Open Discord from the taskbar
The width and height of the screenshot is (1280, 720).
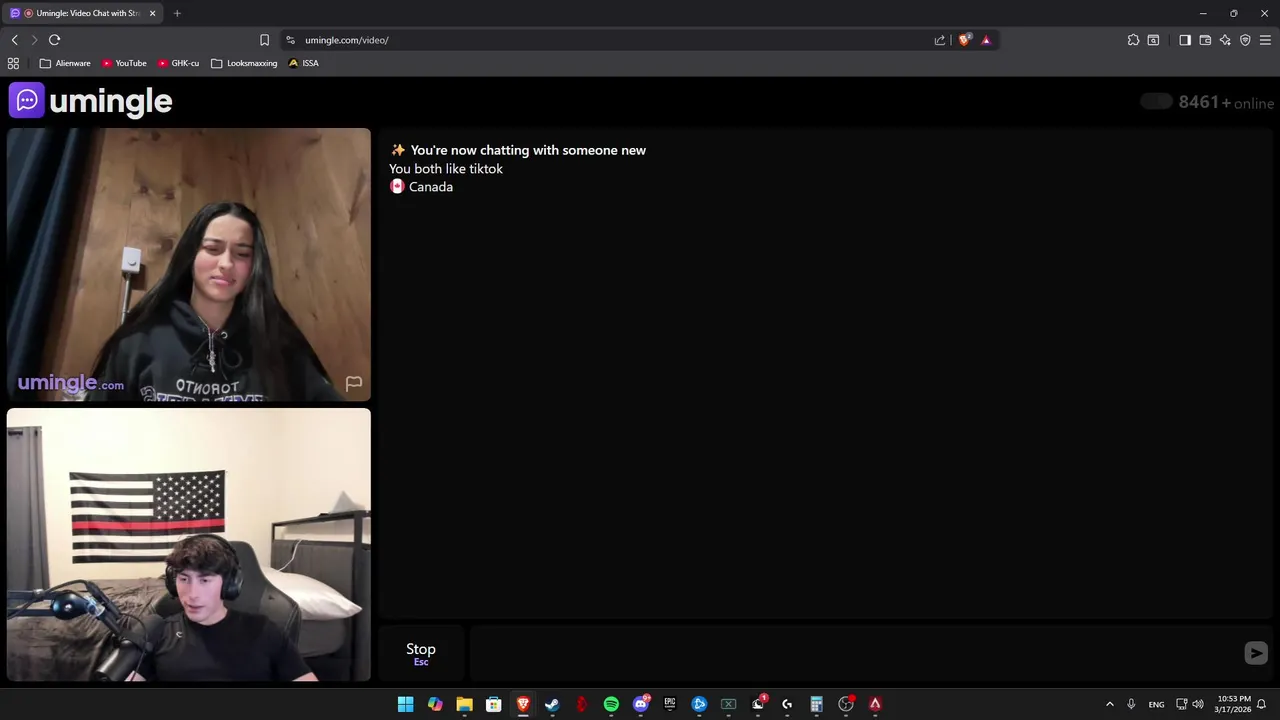641,704
